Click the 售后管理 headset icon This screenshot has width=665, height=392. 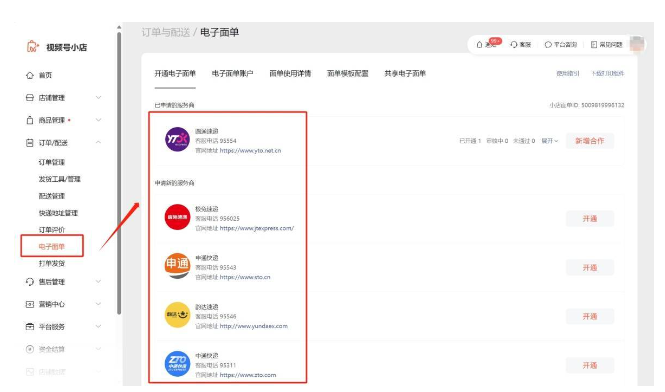[30, 282]
